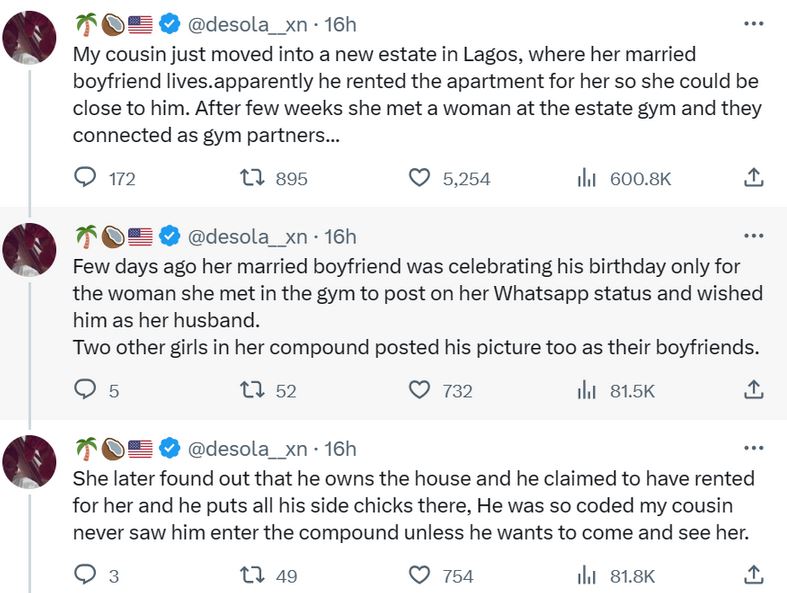Open more options menu on first tweet

tap(755, 24)
